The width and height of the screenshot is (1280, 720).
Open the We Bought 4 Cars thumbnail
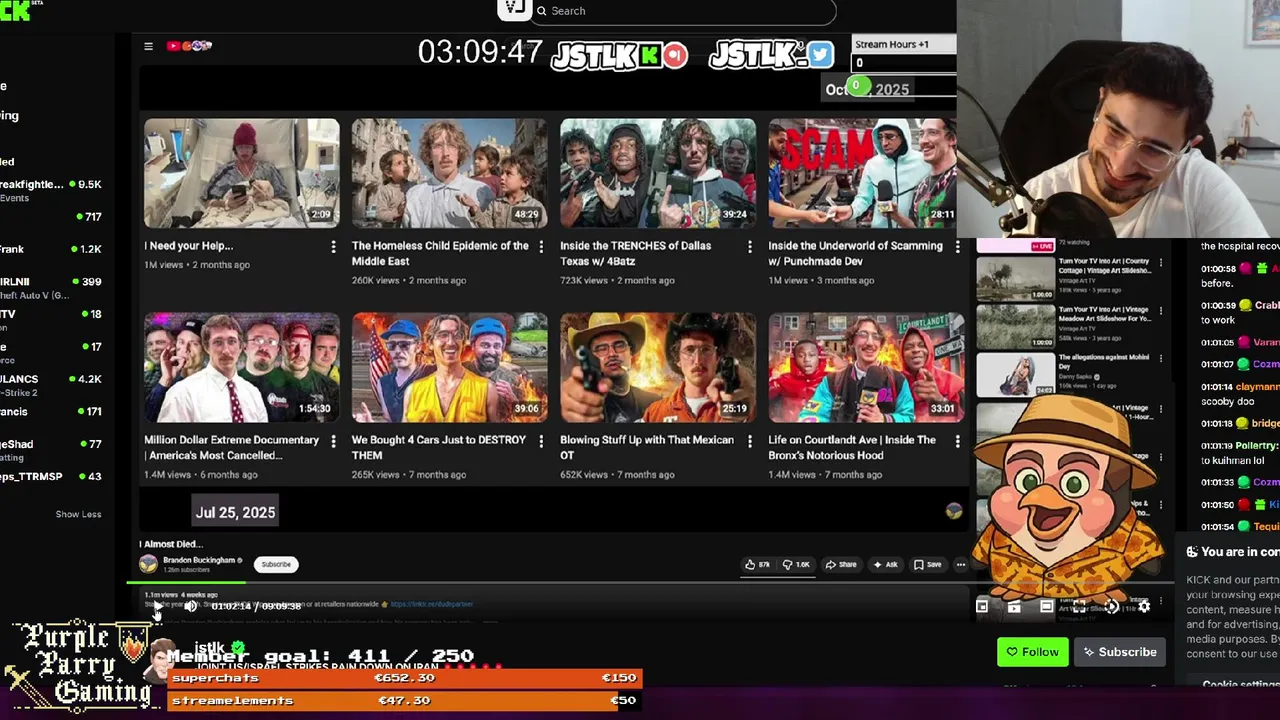click(x=449, y=367)
